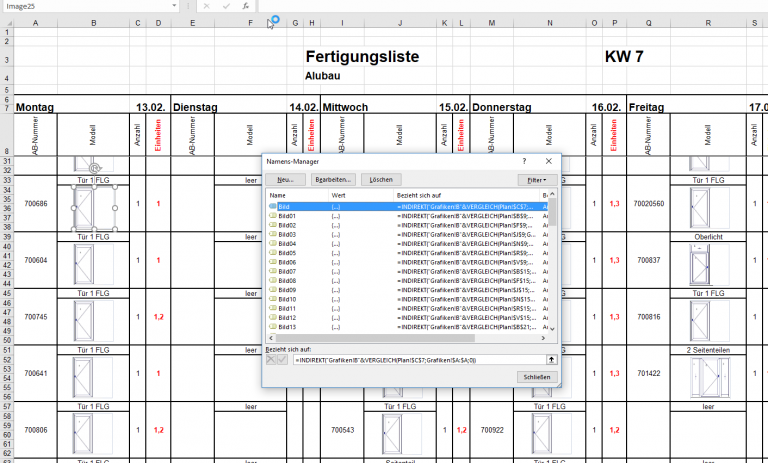Image resolution: width=768 pixels, height=463 pixels.
Task: Close the Namens-Manager dialog with X
Action: 549,161
